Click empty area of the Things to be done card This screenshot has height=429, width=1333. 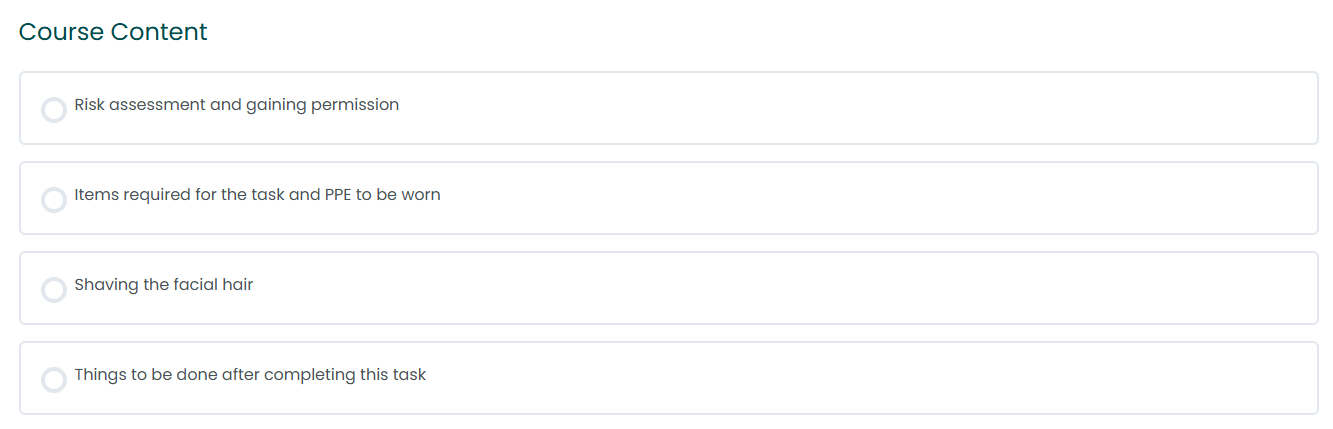click(870, 378)
